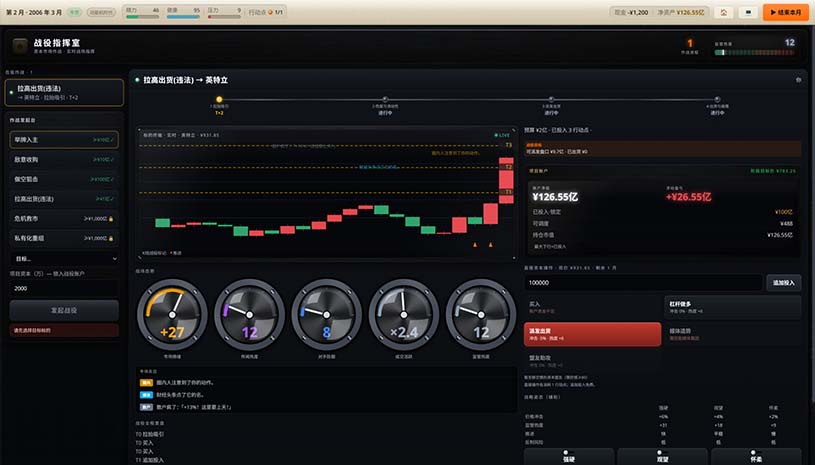Click the red 压力 stress bar

coord(224,17)
